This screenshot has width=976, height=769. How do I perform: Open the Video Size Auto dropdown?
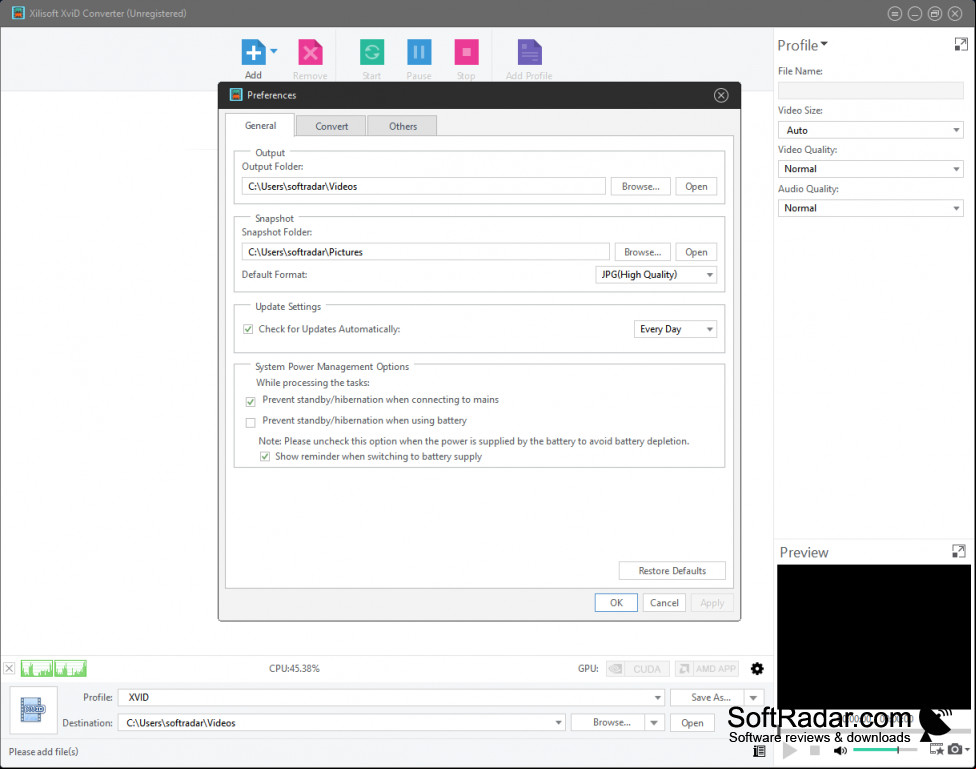(870, 130)
